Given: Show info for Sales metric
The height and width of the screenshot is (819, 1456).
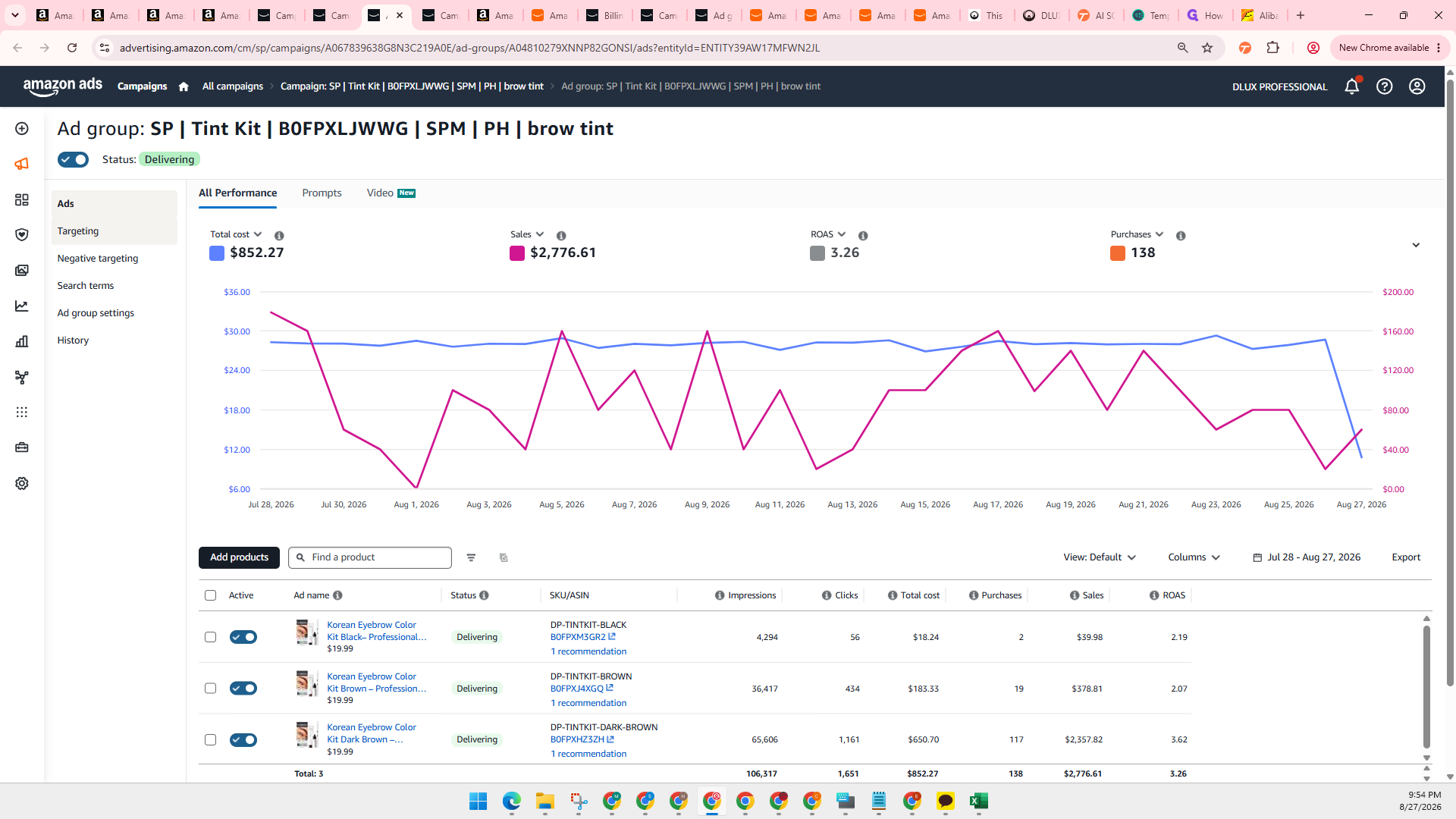Looking at the screenshot, I should point(561,236).
